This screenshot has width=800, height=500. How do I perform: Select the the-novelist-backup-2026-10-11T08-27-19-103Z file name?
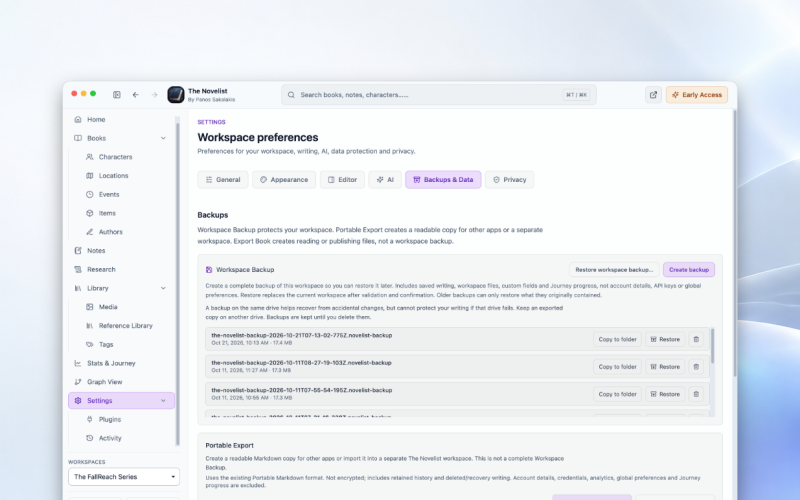301,363
